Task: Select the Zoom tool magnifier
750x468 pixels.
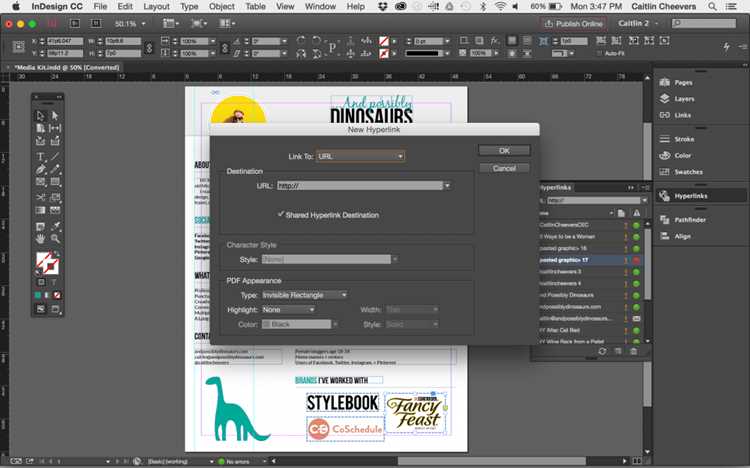Action: coord(55,238)
